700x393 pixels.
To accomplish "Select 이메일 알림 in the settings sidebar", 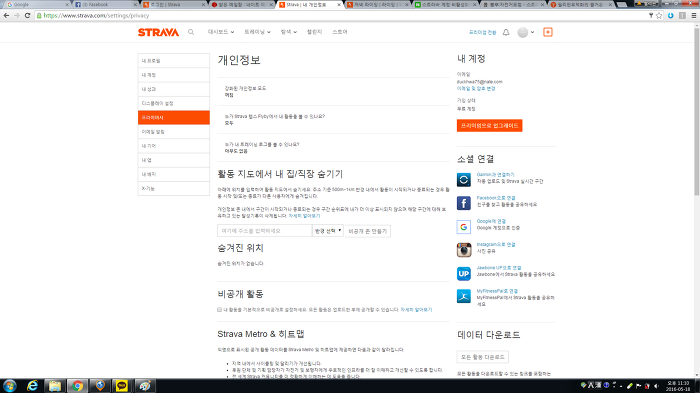I will (x=174, y=132).
